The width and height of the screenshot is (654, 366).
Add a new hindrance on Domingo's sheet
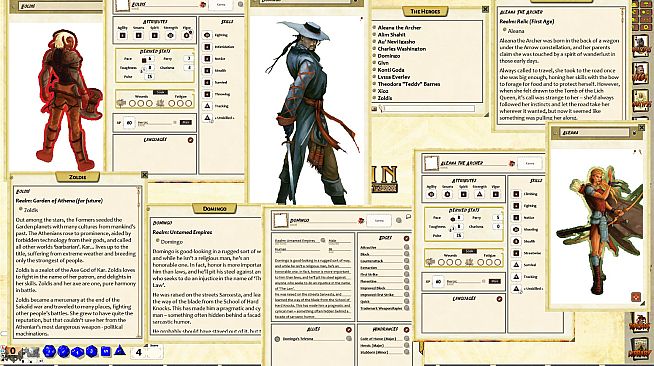(406, 330)
